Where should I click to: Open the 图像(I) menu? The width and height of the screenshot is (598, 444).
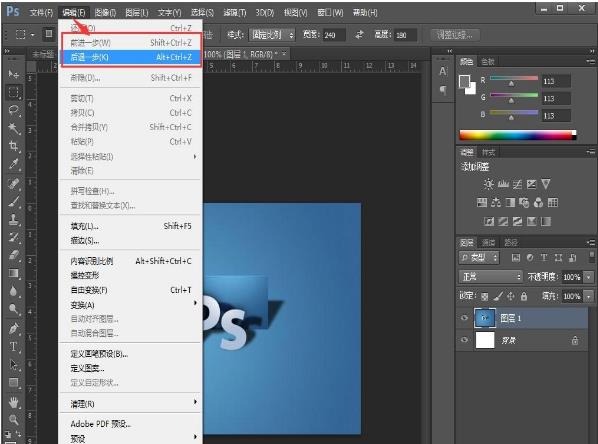point(105,13)
